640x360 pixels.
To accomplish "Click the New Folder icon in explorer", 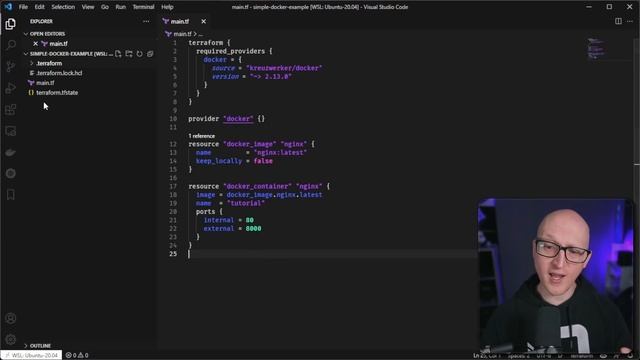I will coord(129,53).
